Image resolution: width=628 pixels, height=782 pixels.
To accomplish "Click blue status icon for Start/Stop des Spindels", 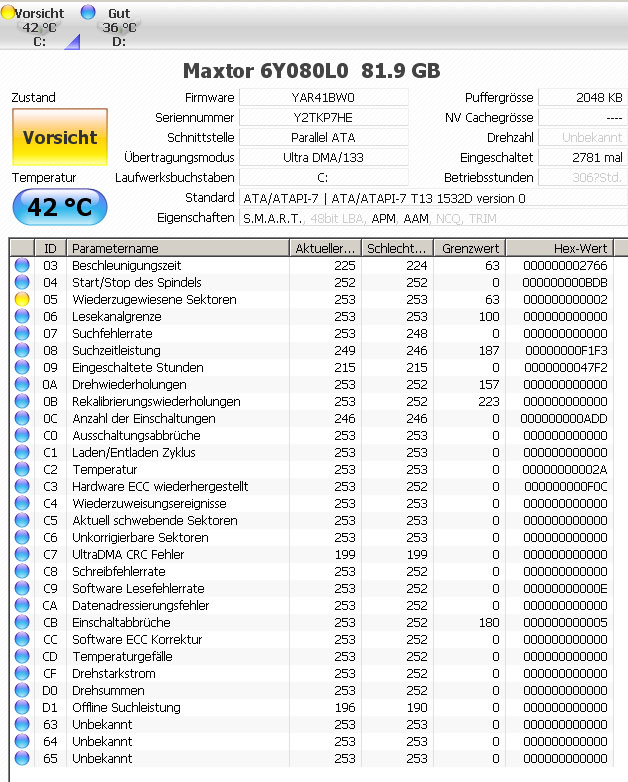I will tap(22, 282).
